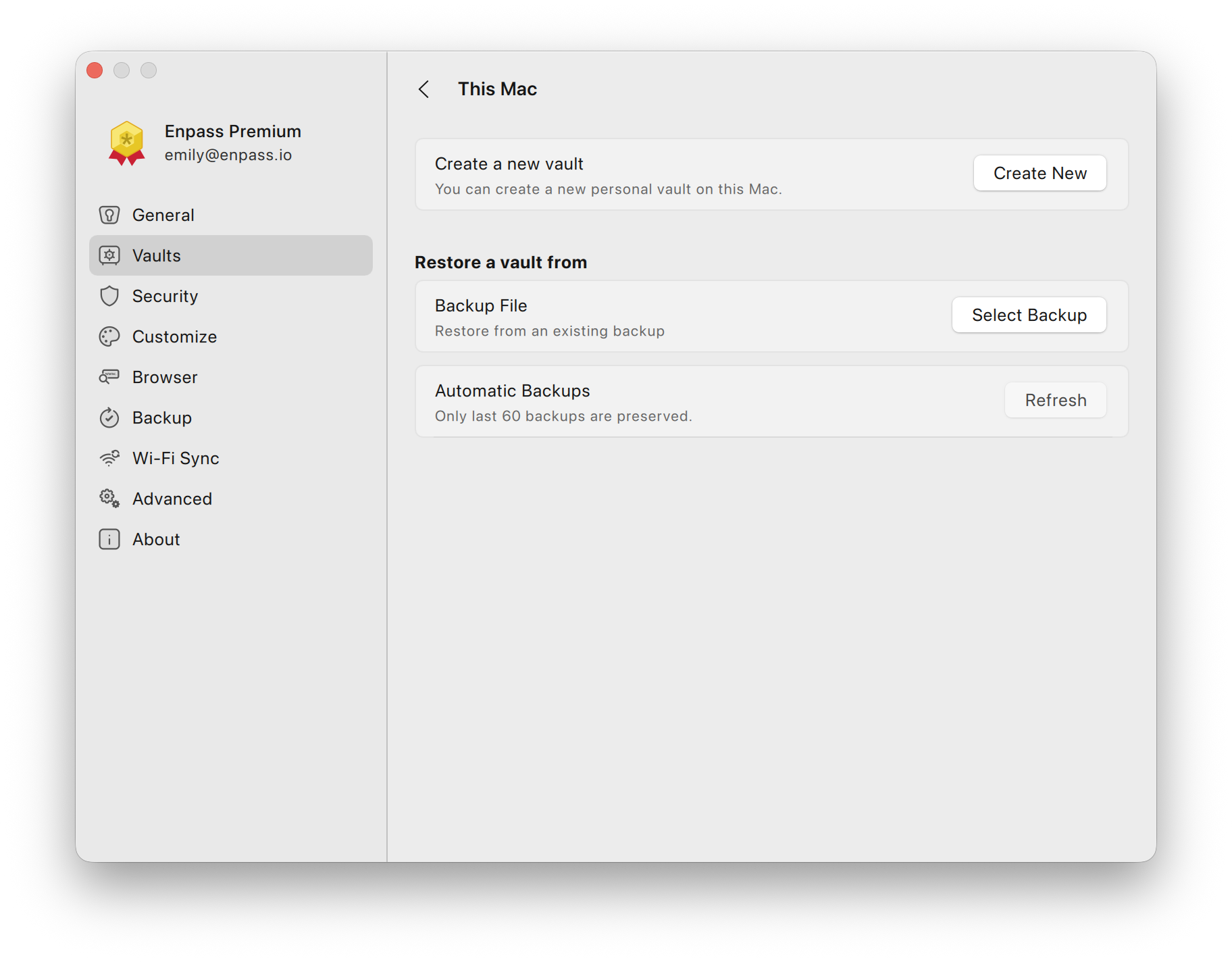This screenshot has height=962, width=1232.
Task: Switch to the Customize section
Action: pos(231,336)
